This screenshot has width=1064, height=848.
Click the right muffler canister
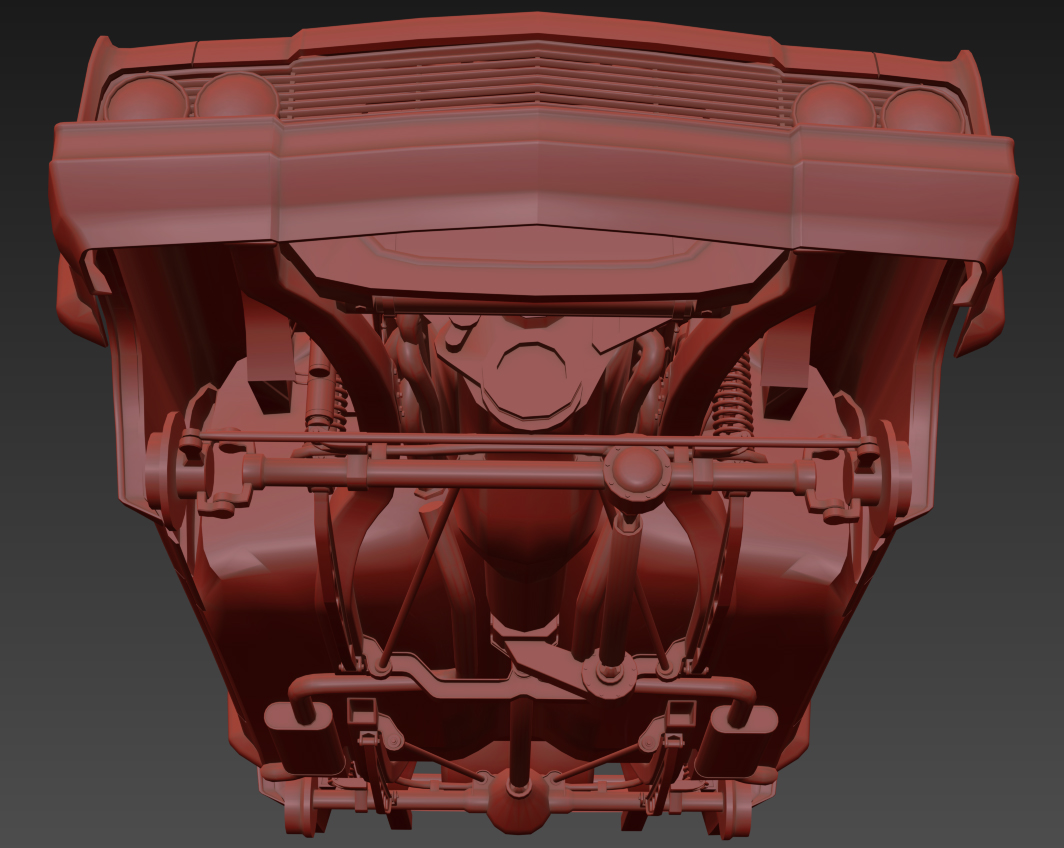point(736,739)
